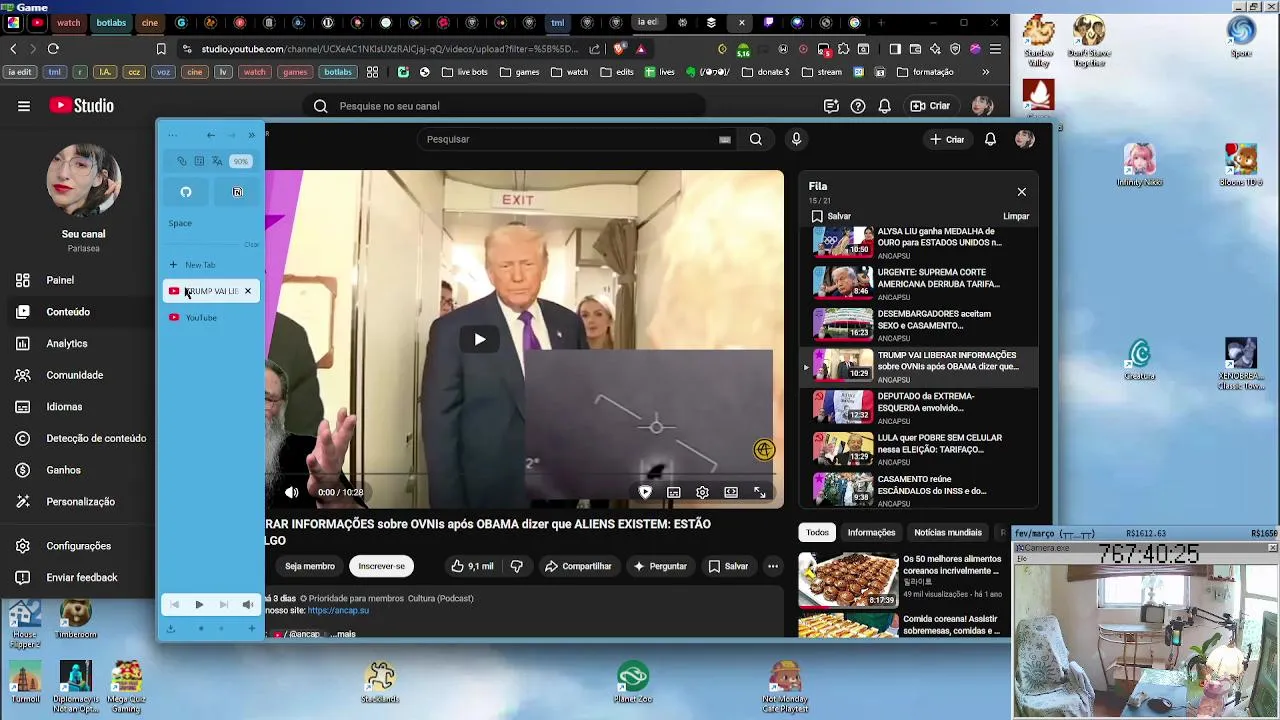This screenshot has width=1280, height=720.
Task: Click the 90% zoom indicator
Action: click(x=240, y=161)
